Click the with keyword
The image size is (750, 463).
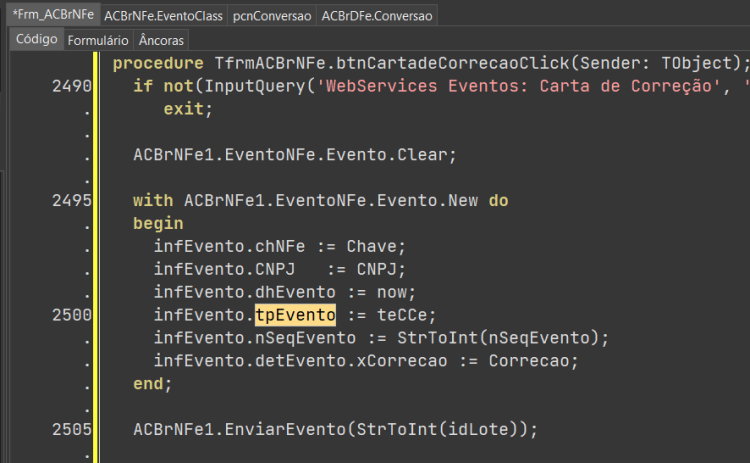(x=153, y=200)
